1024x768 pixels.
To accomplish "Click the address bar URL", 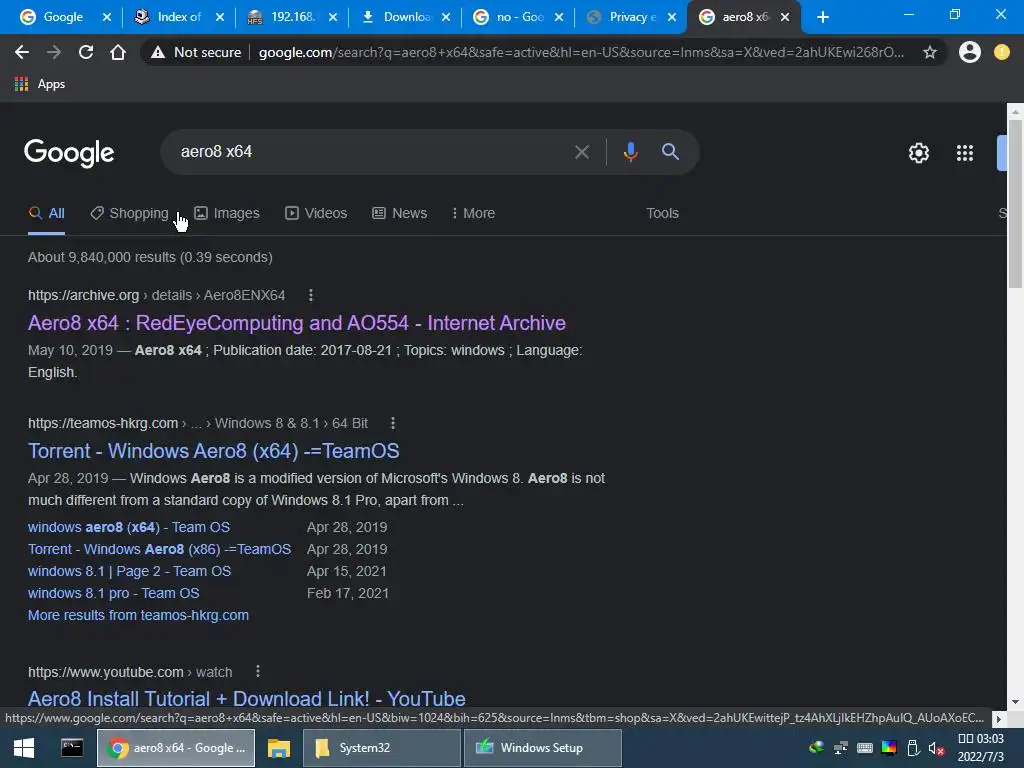I will point(581,52).
